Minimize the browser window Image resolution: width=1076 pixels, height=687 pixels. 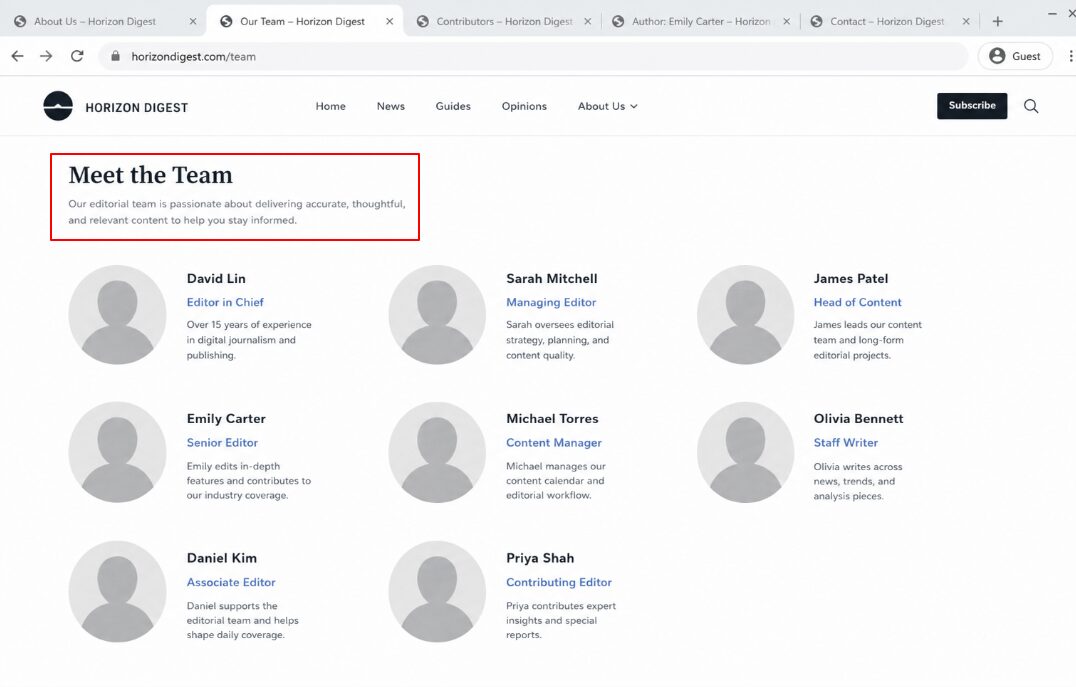tap(1052, 14)
